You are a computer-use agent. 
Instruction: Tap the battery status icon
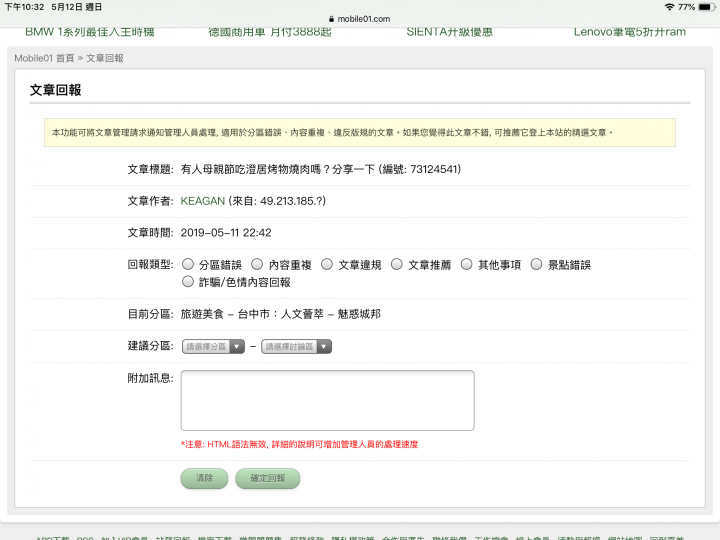coord(706,7)
